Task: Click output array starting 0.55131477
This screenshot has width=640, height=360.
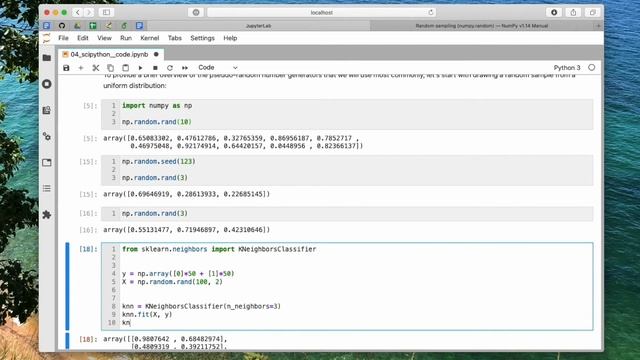Action: (x=187, y=230)
